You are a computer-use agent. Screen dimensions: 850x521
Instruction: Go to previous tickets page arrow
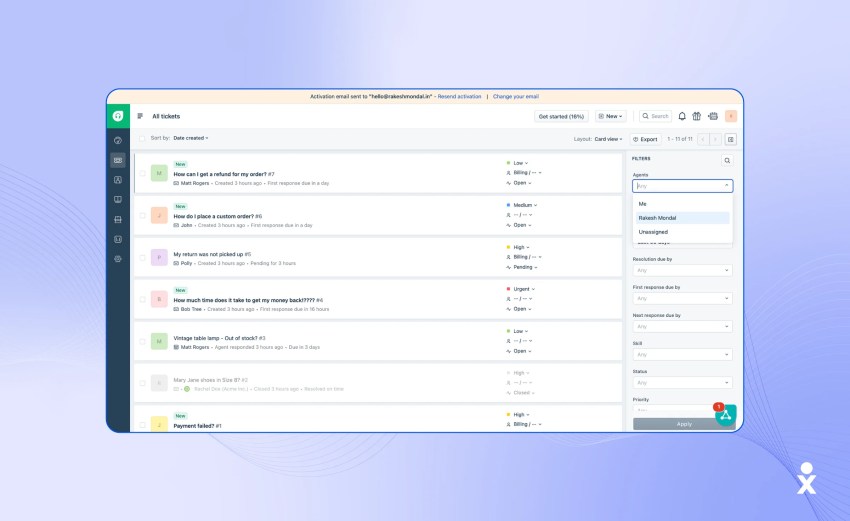[x=703, y=139]
